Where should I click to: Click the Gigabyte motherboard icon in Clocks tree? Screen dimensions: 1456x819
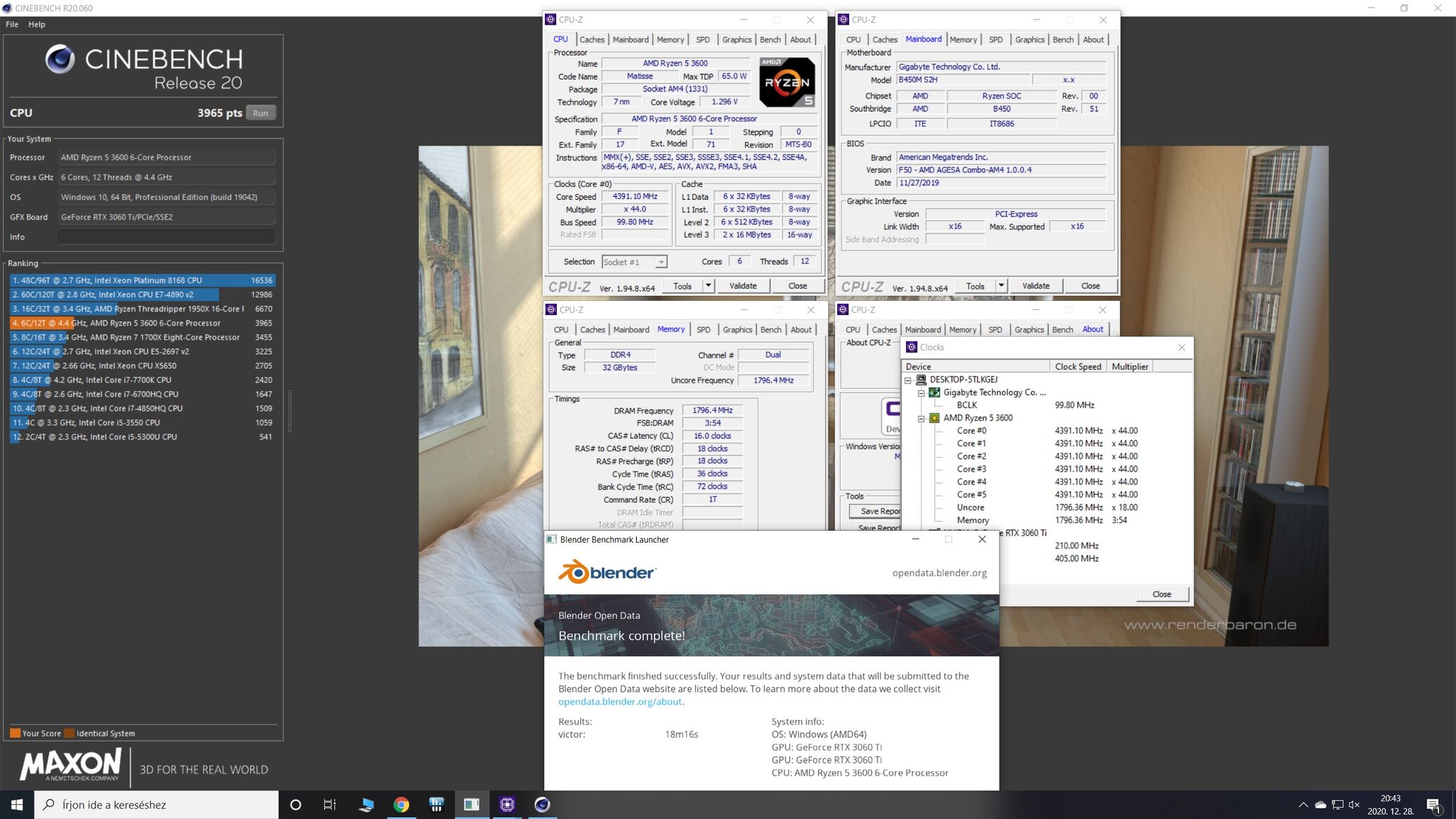pos(934,392)
